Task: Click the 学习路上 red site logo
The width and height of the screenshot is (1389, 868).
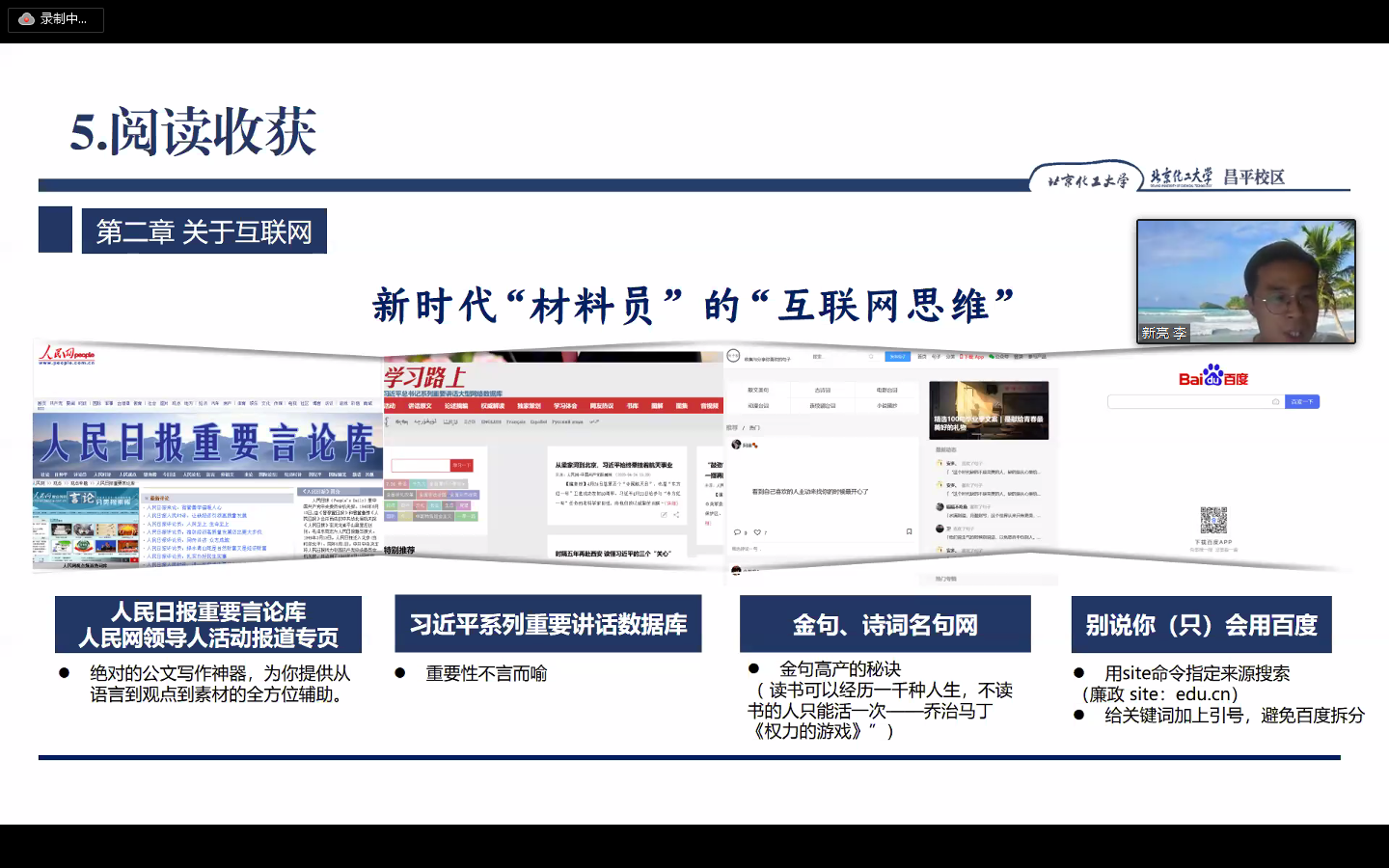Action: [x=424, y=377]
